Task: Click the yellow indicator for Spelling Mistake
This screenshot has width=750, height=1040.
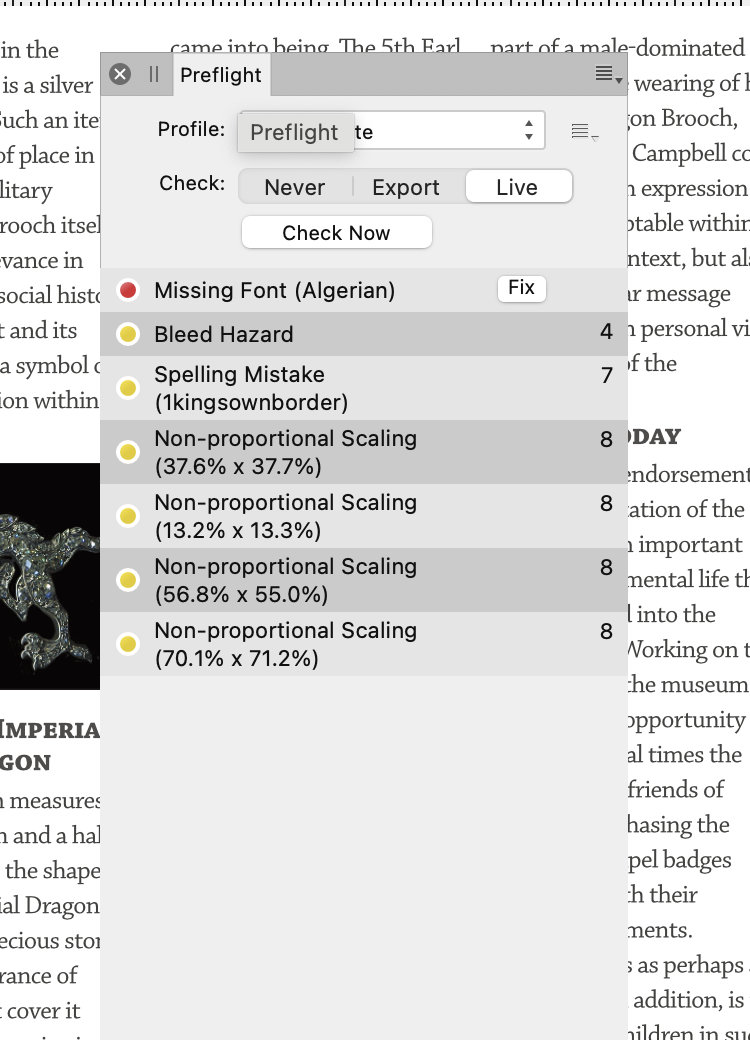Action: tap(127, 390)
